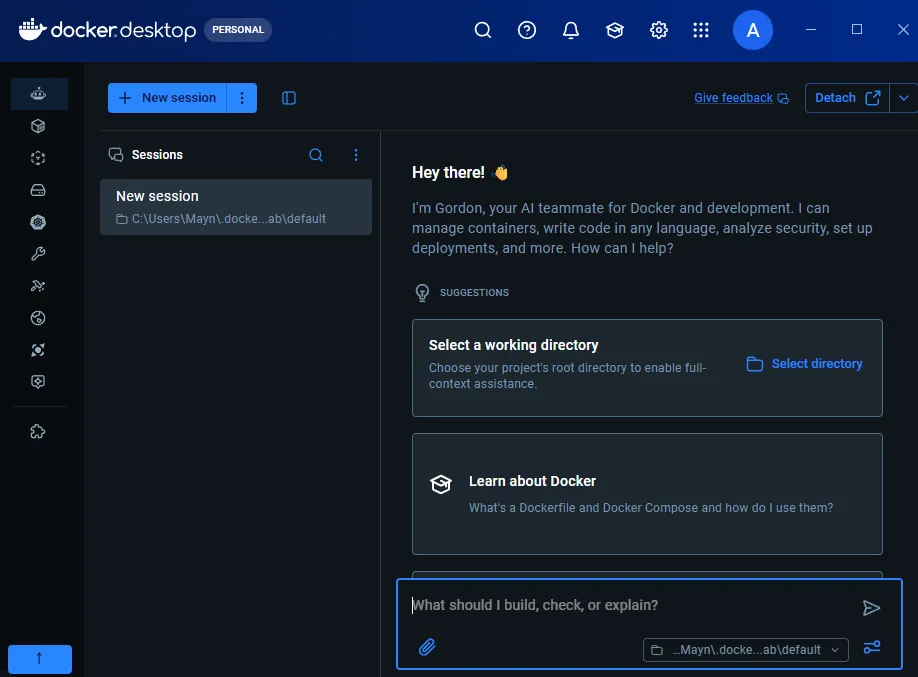Click the Detach button
Screen dimensions: 918x677
click(847, 98)
